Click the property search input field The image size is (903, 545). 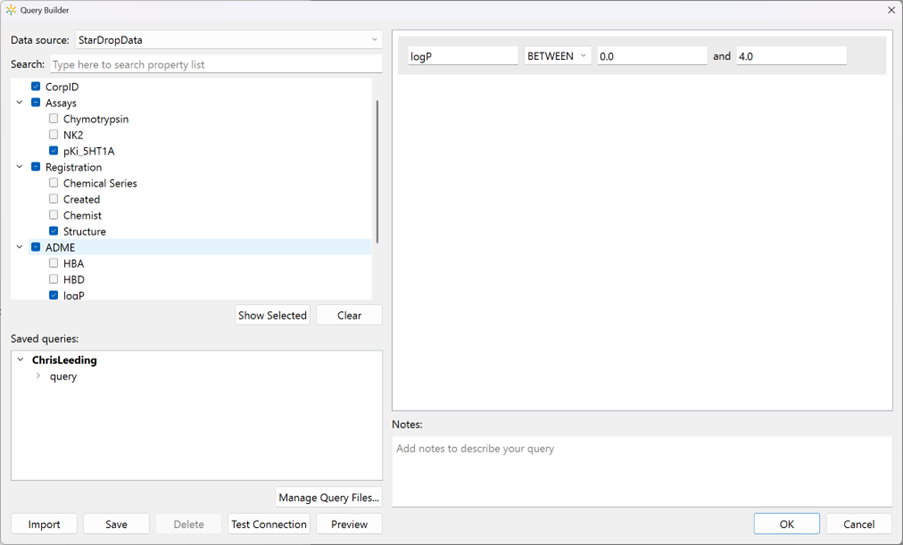pos(215,64)
